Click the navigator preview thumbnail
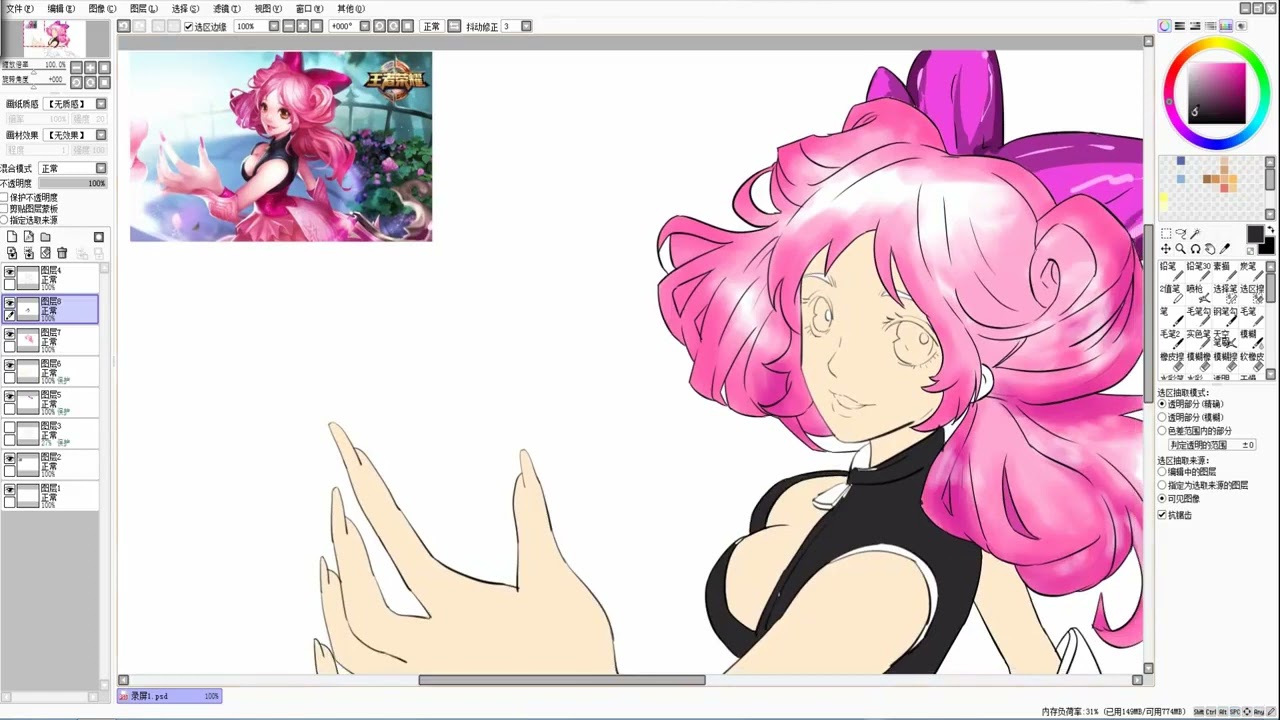The height and width of the screenshot is (720, 1280). pos(54,38)
